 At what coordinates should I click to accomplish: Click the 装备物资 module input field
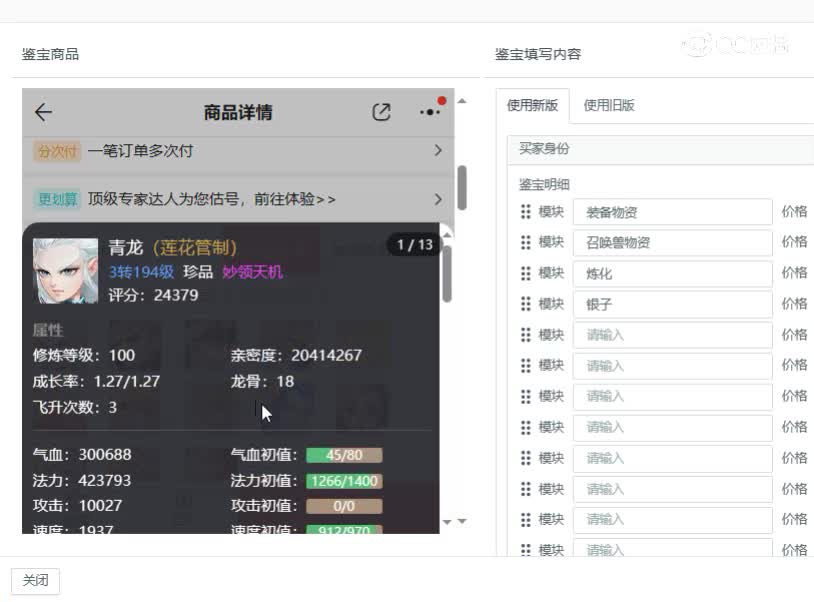(x=673, y=212)
